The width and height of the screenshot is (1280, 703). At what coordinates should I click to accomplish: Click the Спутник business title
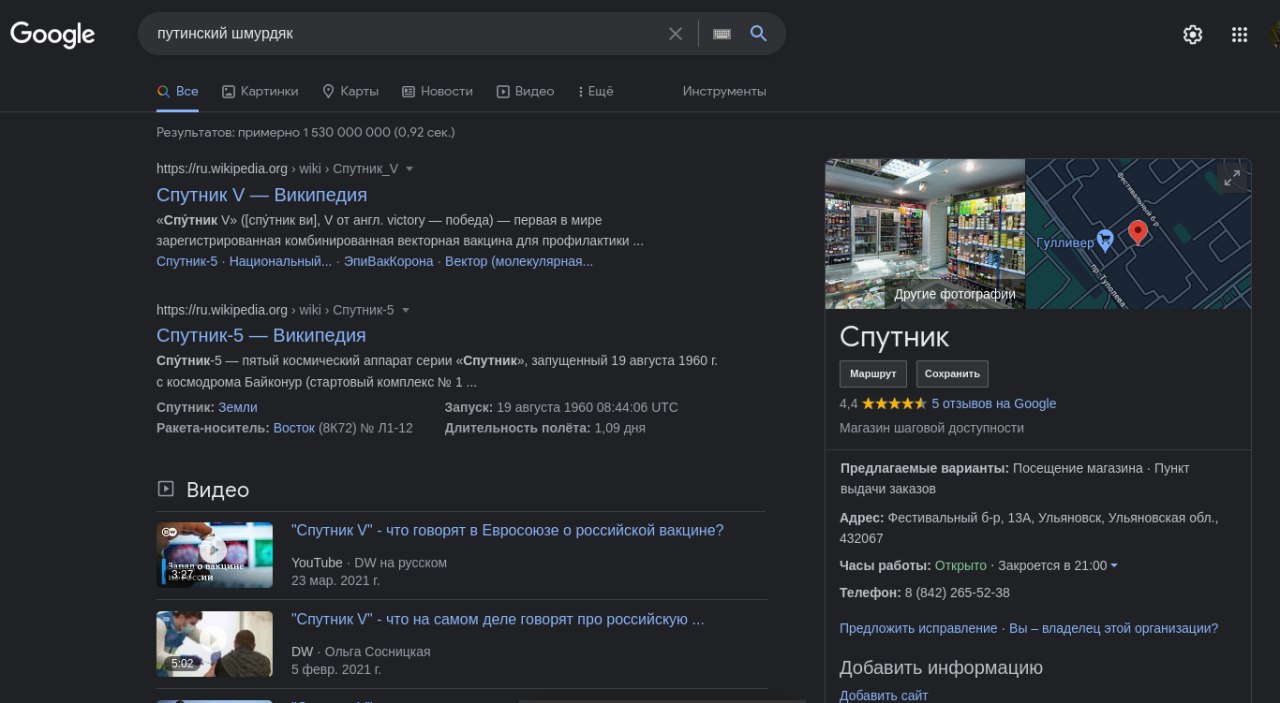(894, 336)
